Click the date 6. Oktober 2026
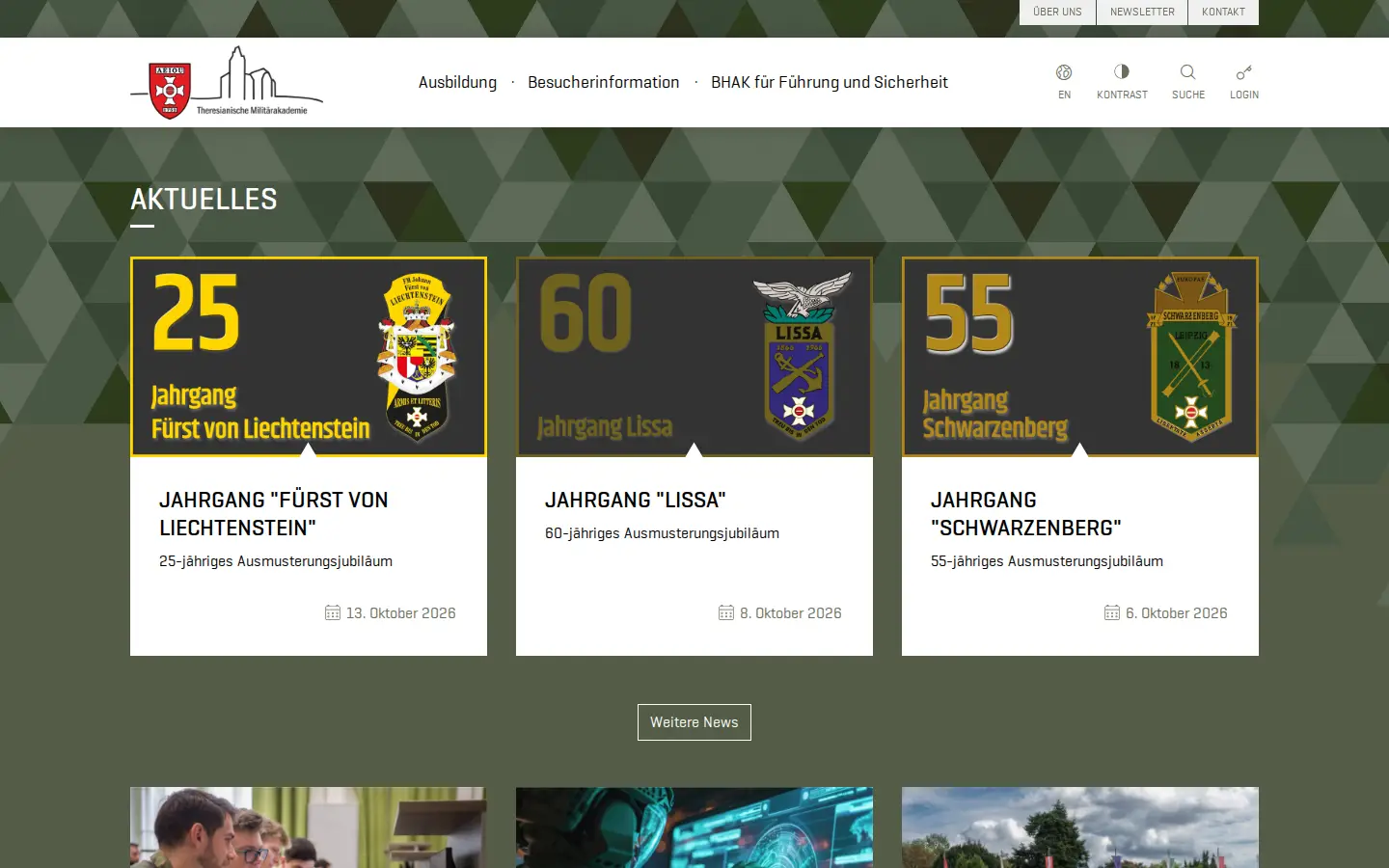The height and width of the screenshot is (868, 1389). [1177, 613]
